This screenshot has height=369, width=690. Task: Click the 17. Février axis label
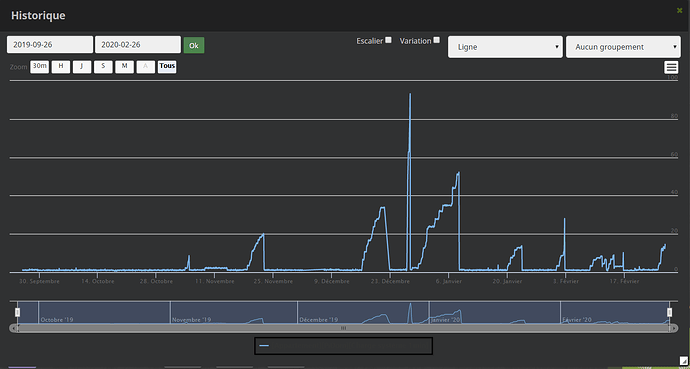point(624,281)
